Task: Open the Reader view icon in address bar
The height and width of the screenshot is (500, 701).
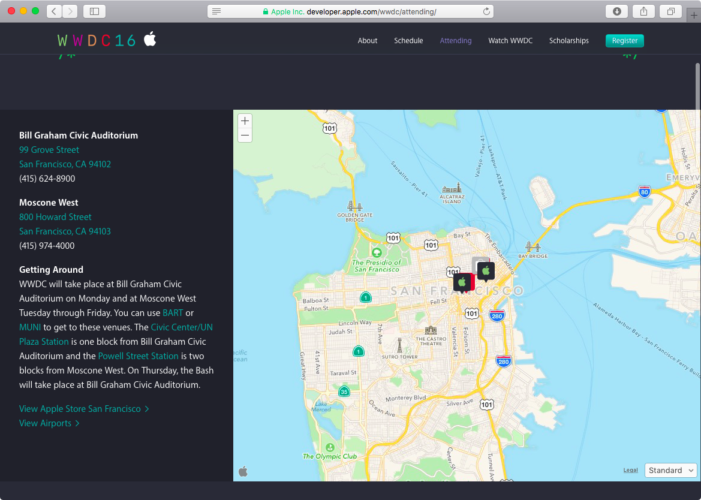Action: click(x=216, y=11)
